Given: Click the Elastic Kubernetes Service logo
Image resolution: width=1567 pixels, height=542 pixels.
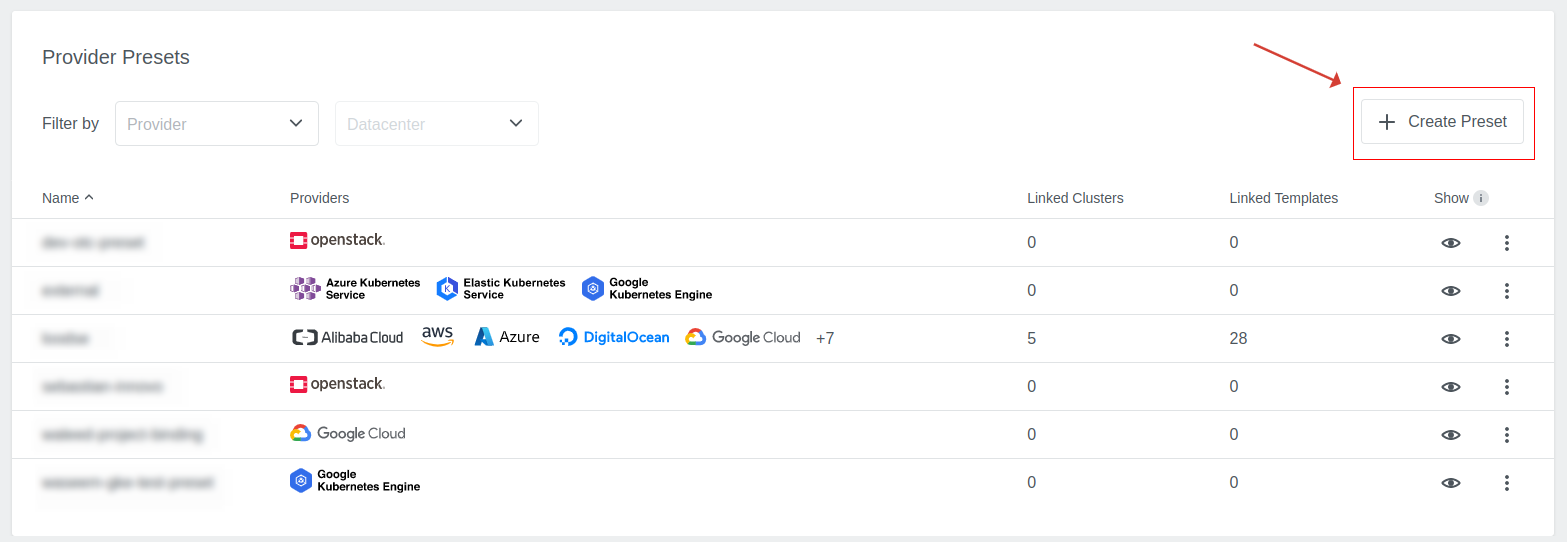Looking at the screenshot, I should pos(501,290).
